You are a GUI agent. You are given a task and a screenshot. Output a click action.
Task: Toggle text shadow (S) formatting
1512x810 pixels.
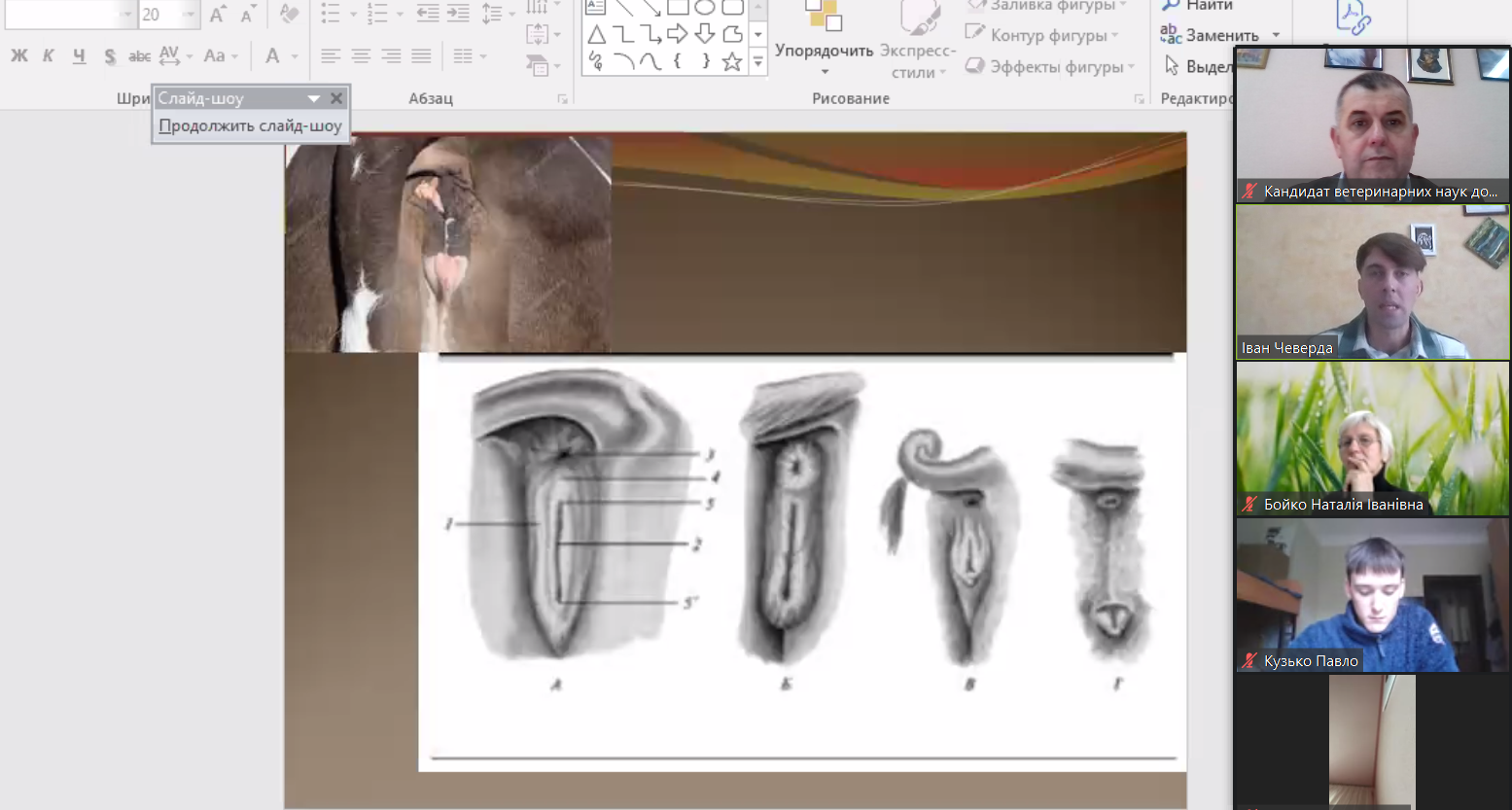(x=110, y=56)
